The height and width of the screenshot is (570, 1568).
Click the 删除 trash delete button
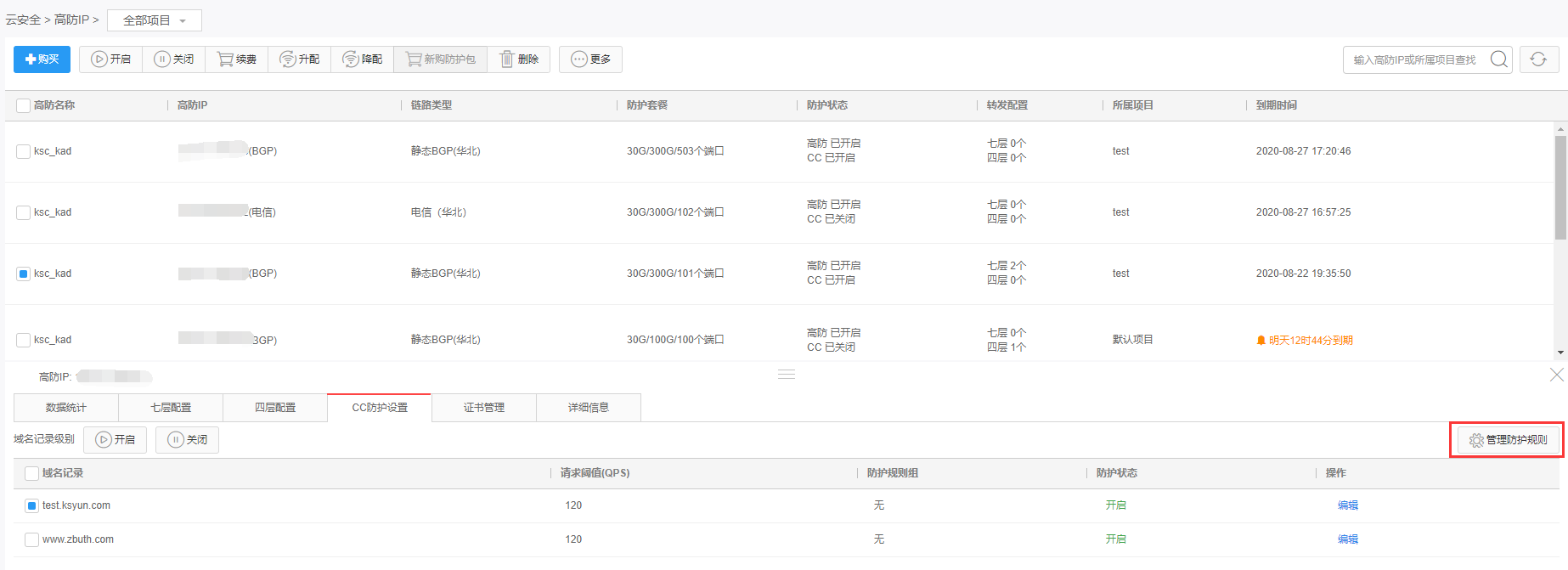(519, 59)
